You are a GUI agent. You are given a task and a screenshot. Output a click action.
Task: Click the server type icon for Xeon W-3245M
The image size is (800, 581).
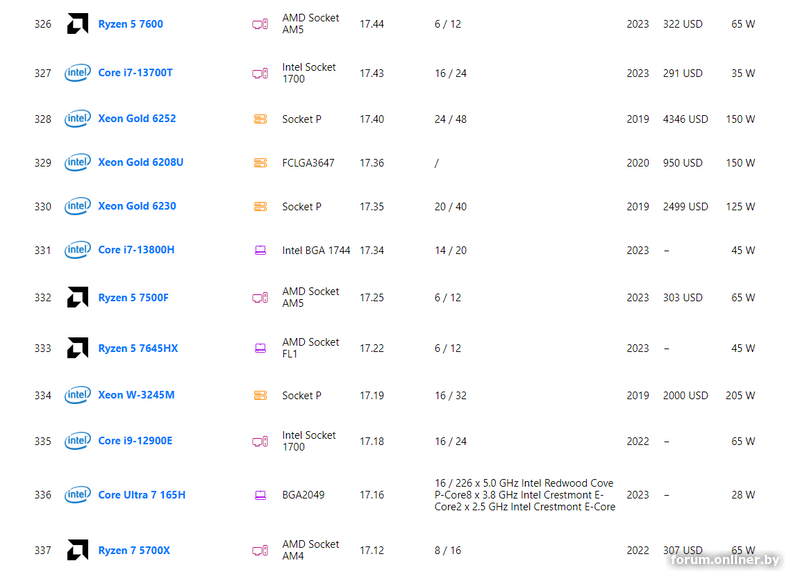pos(260,395)
